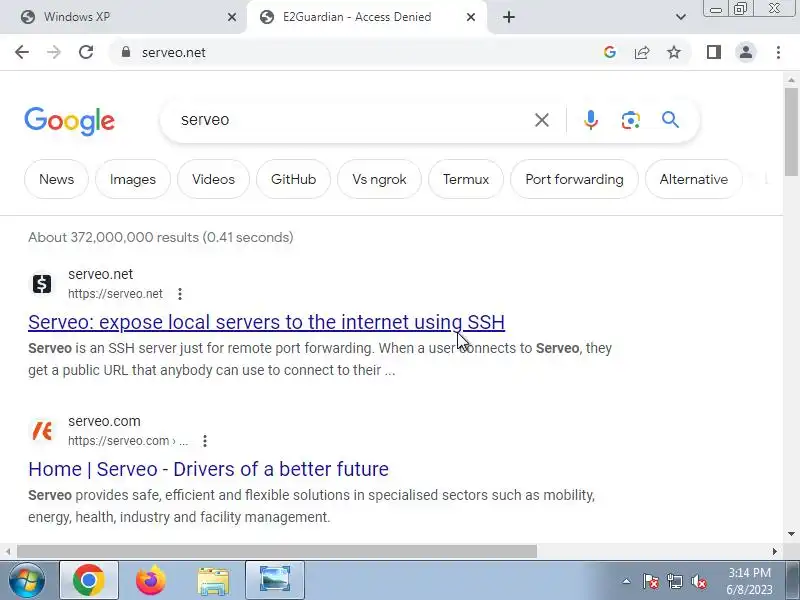Viewport: 800px width, 600px height.
Task: Filter results by Images
Action: [x=133, y=179]
